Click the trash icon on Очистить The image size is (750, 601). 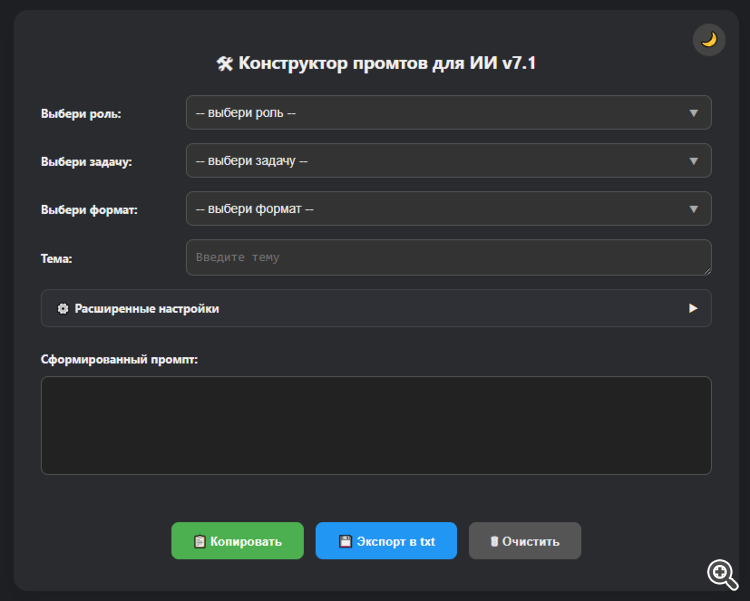tap(493, 542)
